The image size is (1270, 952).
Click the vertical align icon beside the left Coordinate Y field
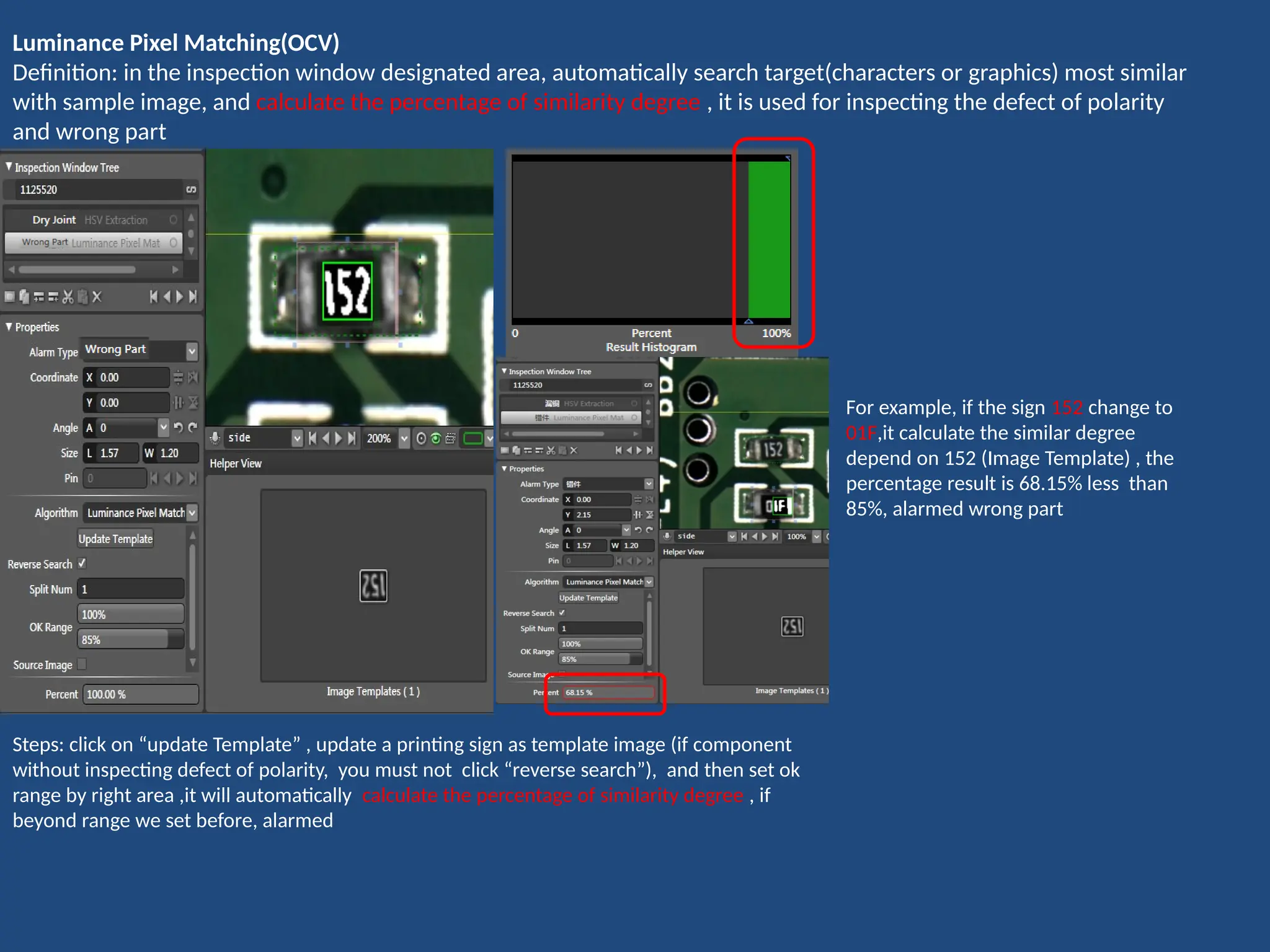[x=179, y=402]
